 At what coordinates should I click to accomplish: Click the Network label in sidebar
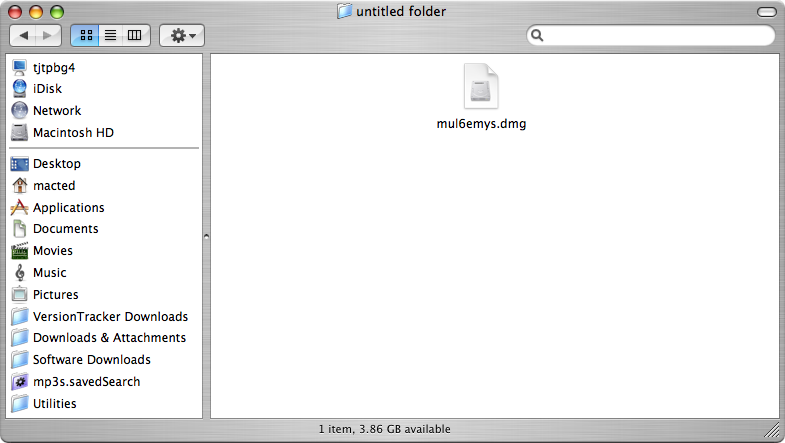coord(57,111)
